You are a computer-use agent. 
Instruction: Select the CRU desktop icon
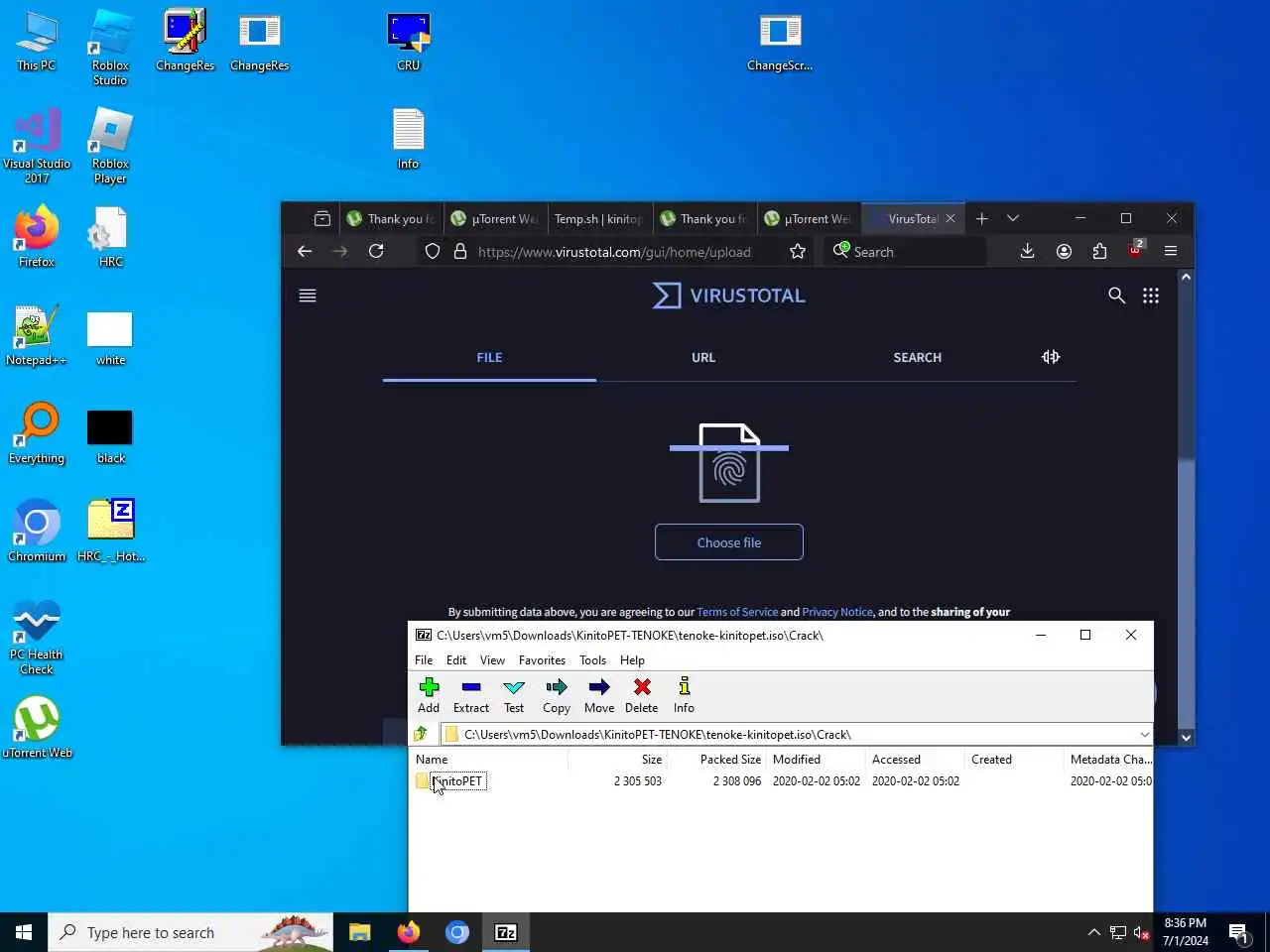(x=408, y=41)
